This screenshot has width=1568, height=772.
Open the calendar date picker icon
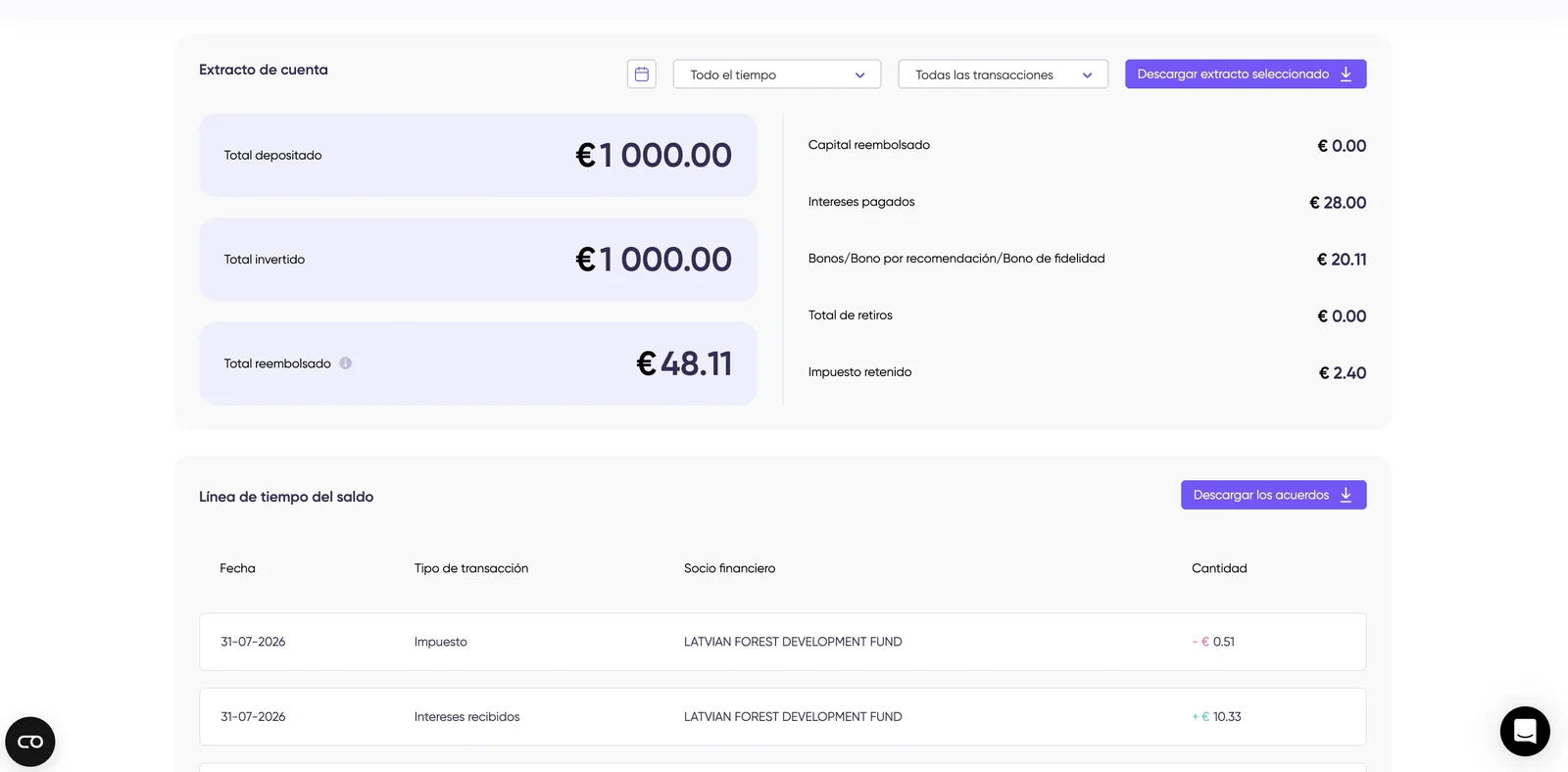642,74
